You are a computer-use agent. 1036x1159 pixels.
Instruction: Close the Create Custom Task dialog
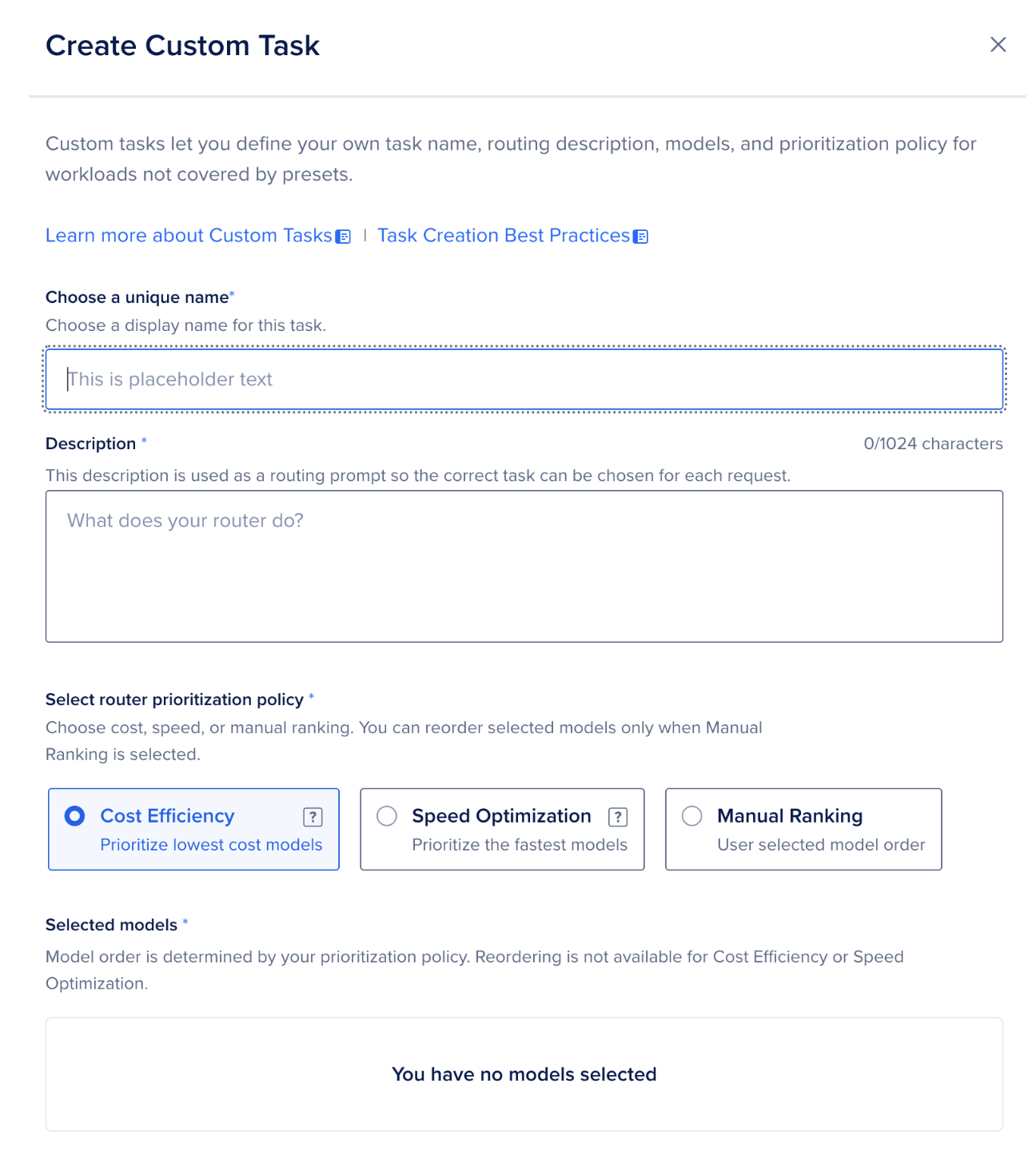(x=998, y=45)
